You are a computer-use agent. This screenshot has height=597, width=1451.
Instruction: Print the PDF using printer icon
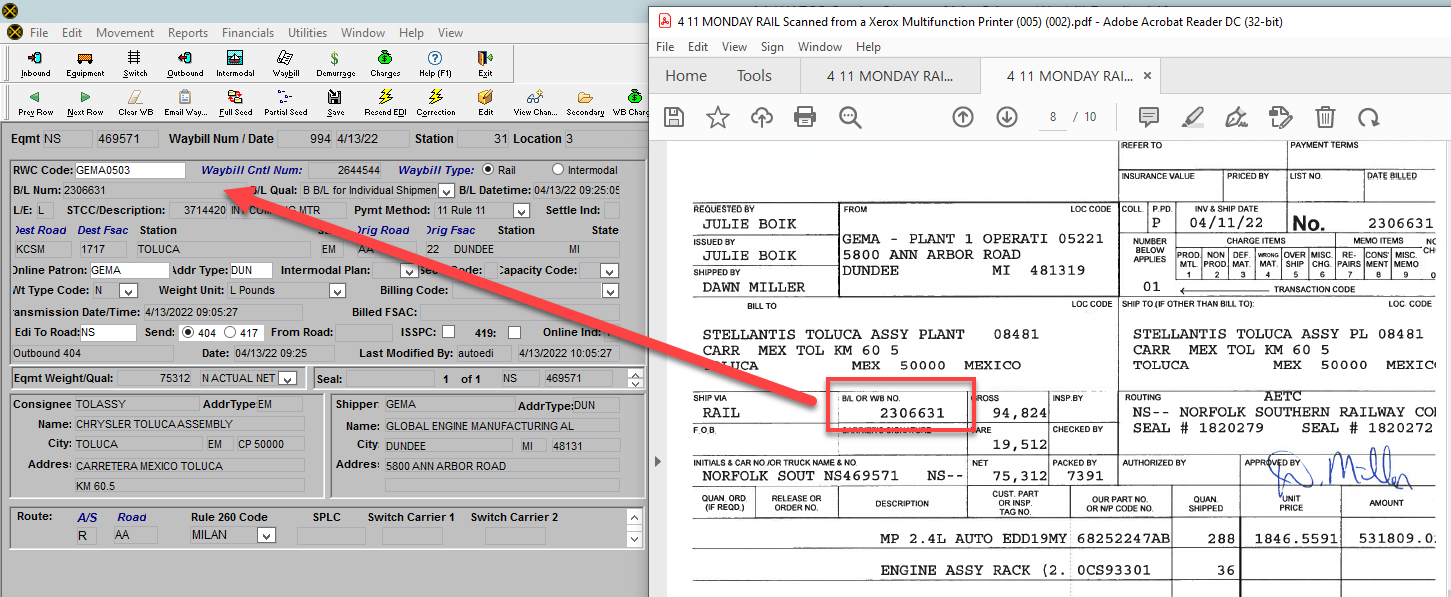pos(805,118)
